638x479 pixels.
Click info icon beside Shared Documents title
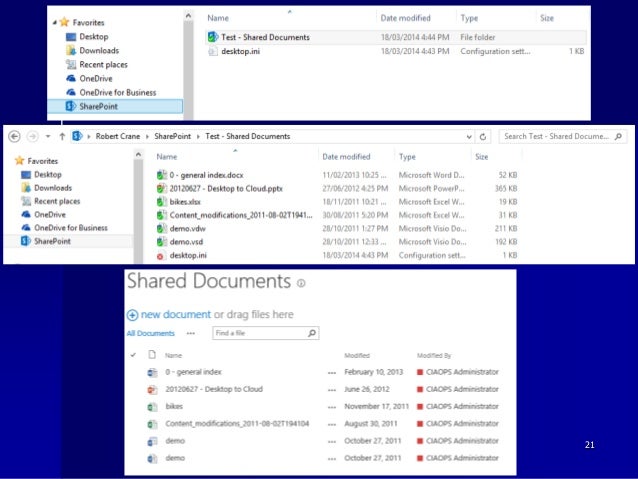pyautogui.click(x=301, y=283)
